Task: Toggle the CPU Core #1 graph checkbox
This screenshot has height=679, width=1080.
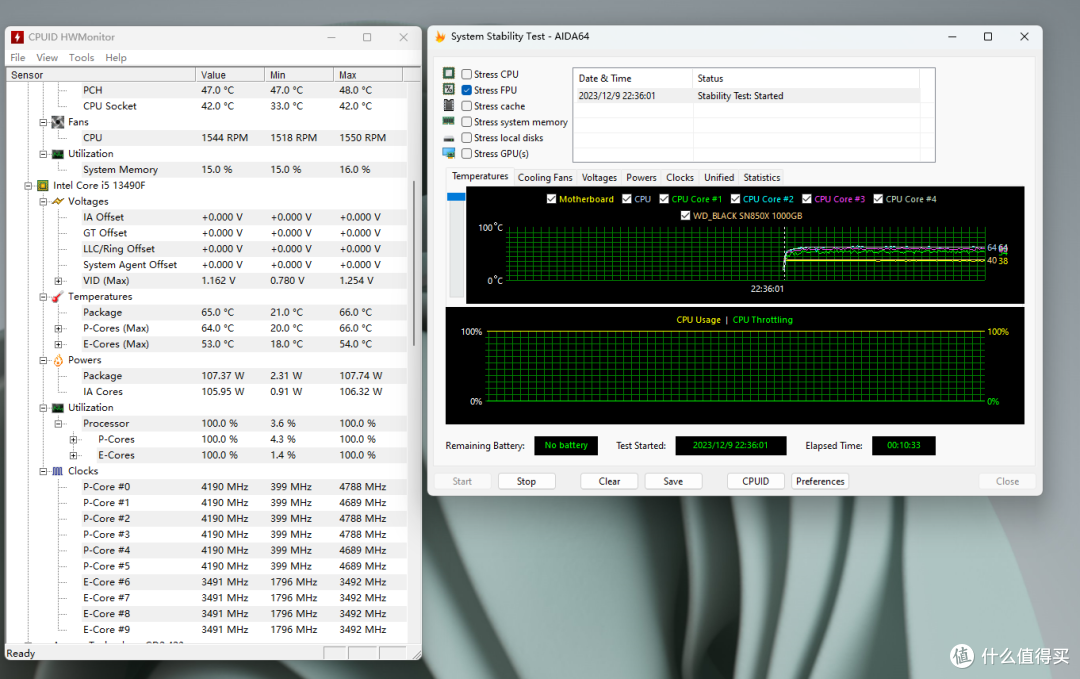Action: [x=664, y=199]
